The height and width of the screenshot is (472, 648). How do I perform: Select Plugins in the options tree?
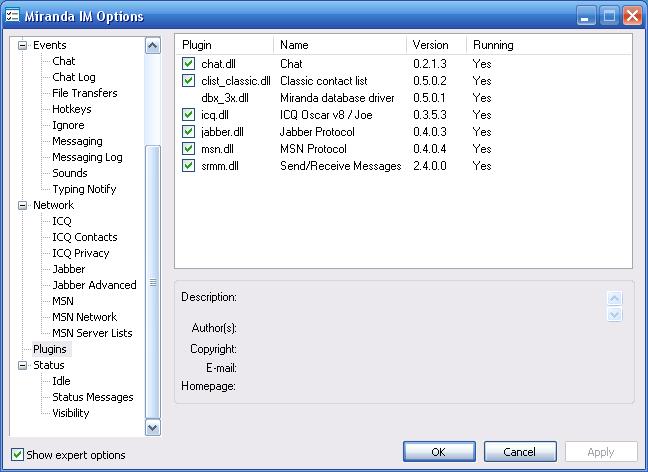pos(50,349)
